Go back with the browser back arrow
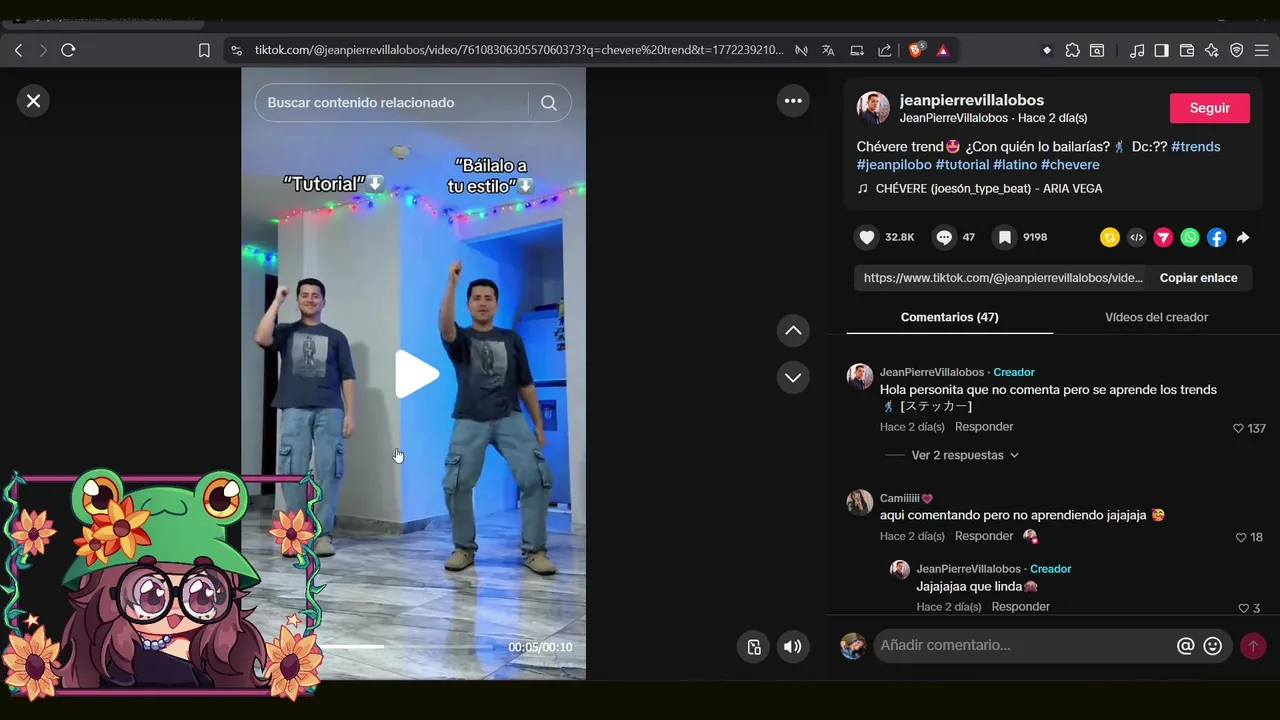Viewport: 1280px width, 720px height. [18, 50]
